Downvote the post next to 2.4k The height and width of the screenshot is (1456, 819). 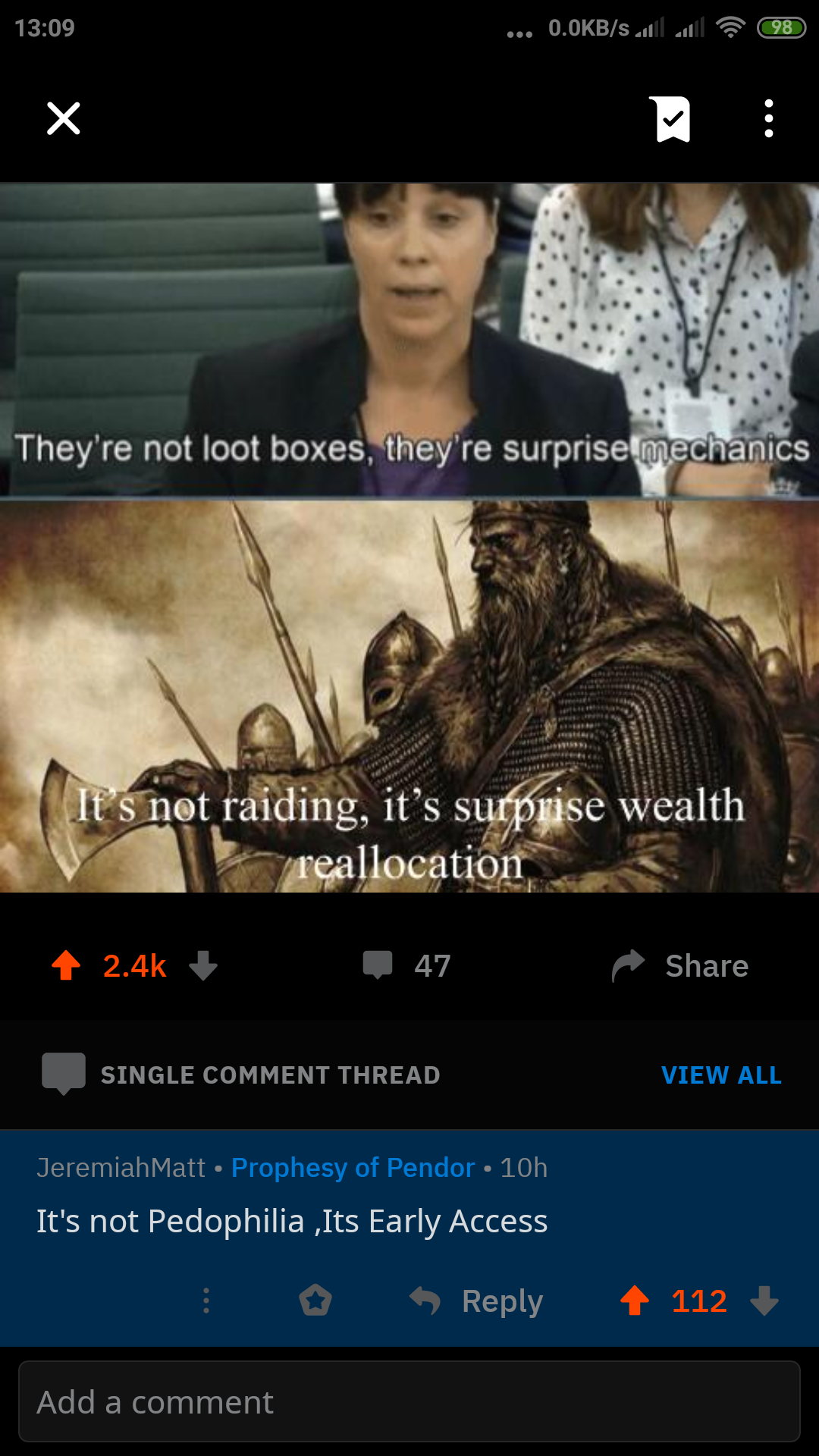203,966
